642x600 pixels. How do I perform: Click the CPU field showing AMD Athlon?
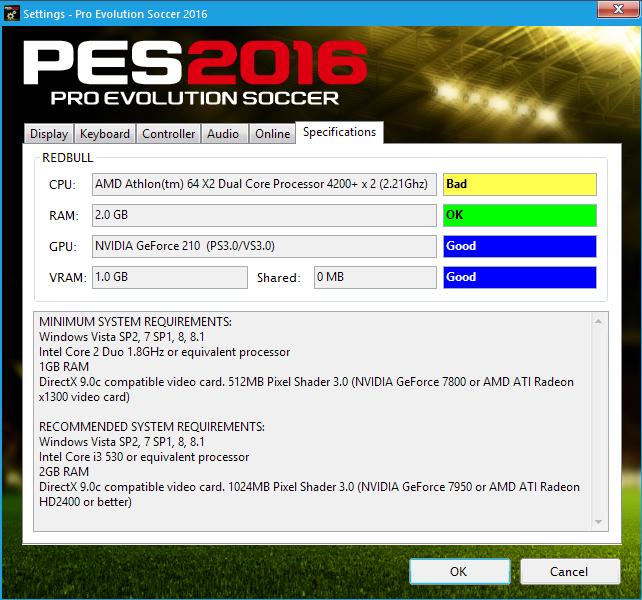click(264, 184)
